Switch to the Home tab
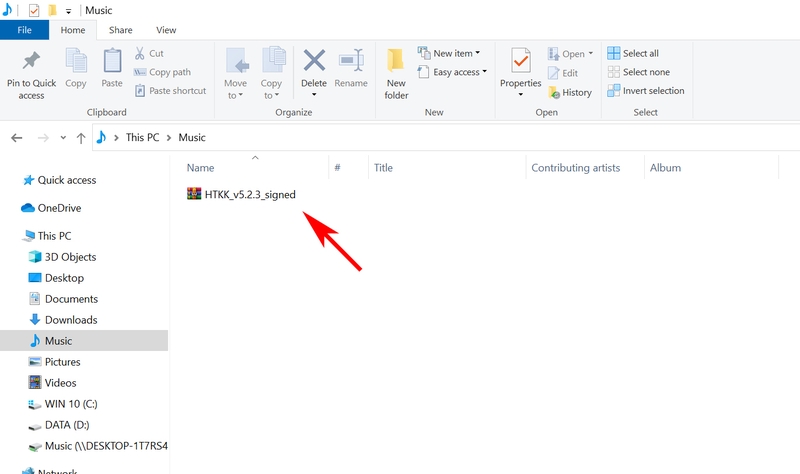Screen dimensions: 800x474 tap(73, 30)
